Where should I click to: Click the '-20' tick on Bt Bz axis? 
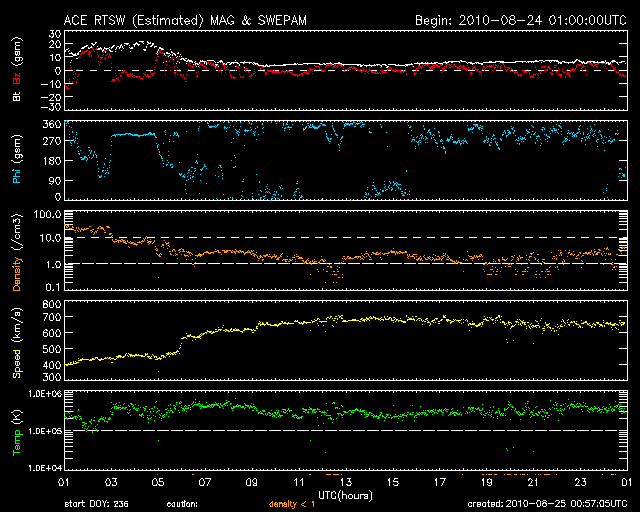coord(51,97)
